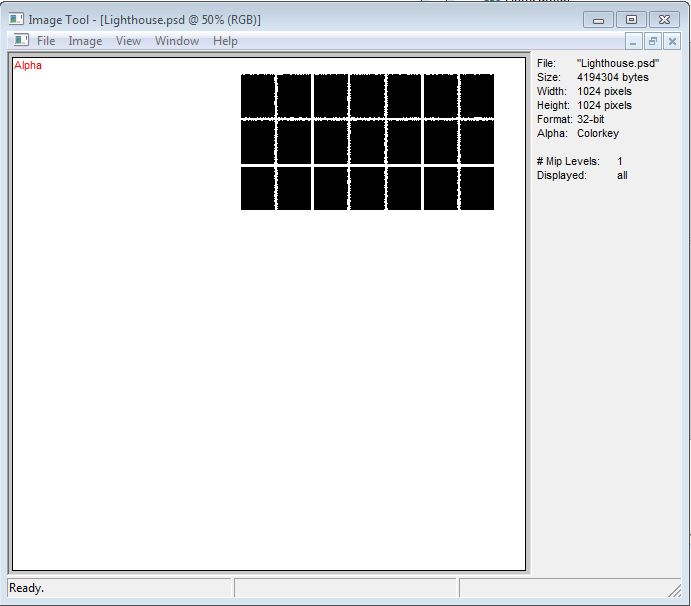
Task: Click the bottom-right black tile in alpha grid
Action: [477, 188]
